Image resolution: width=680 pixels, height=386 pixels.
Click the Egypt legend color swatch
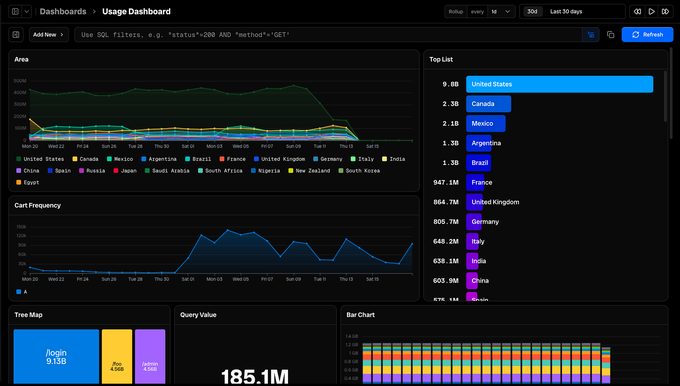point(18,183)
